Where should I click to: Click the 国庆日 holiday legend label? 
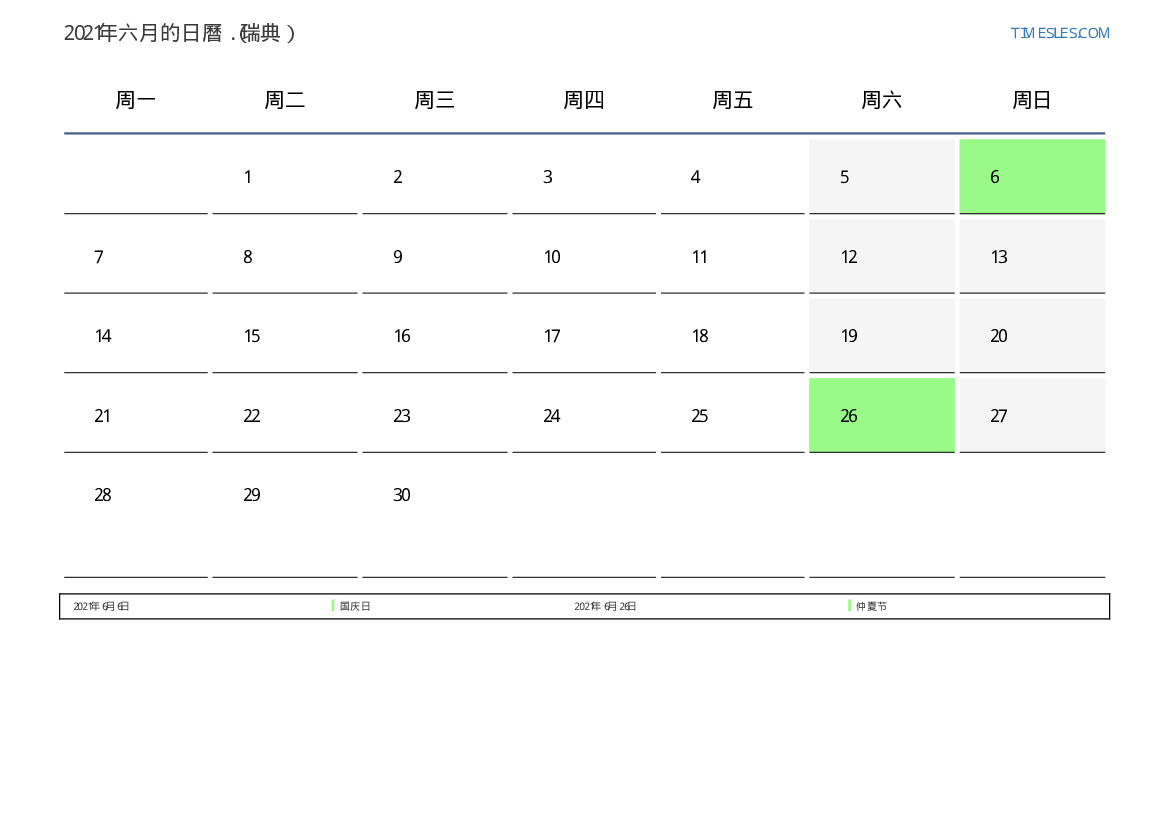(x=355, y=607)
